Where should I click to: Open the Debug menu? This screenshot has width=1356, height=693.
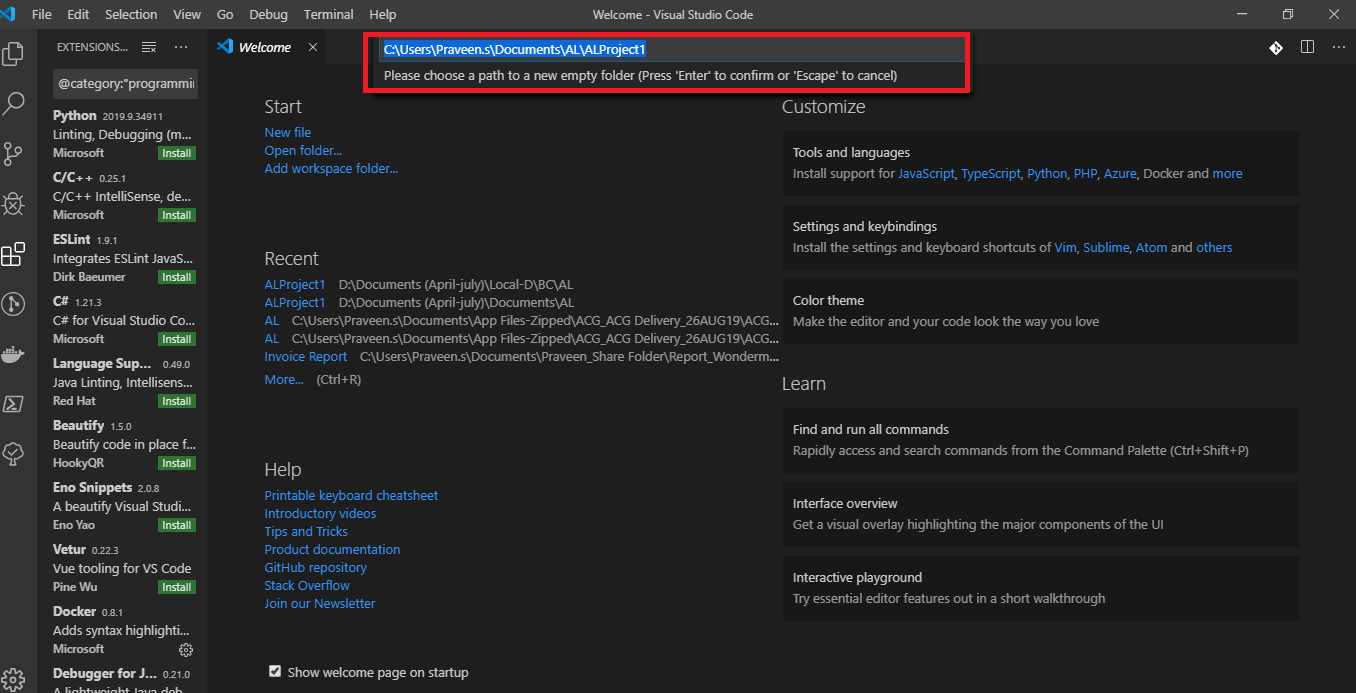(x=268, y=14)
